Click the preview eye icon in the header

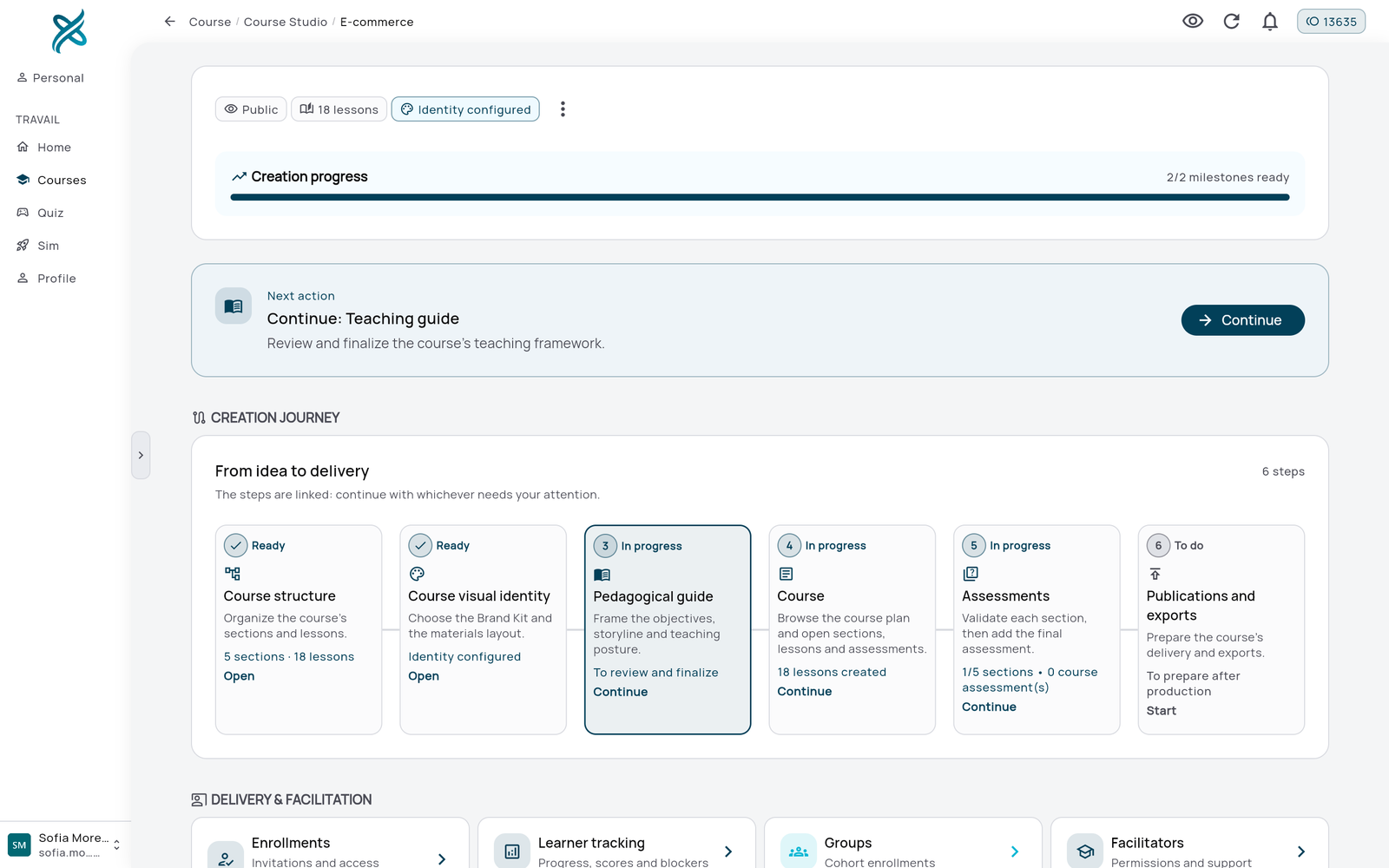tap(1193, 21)
